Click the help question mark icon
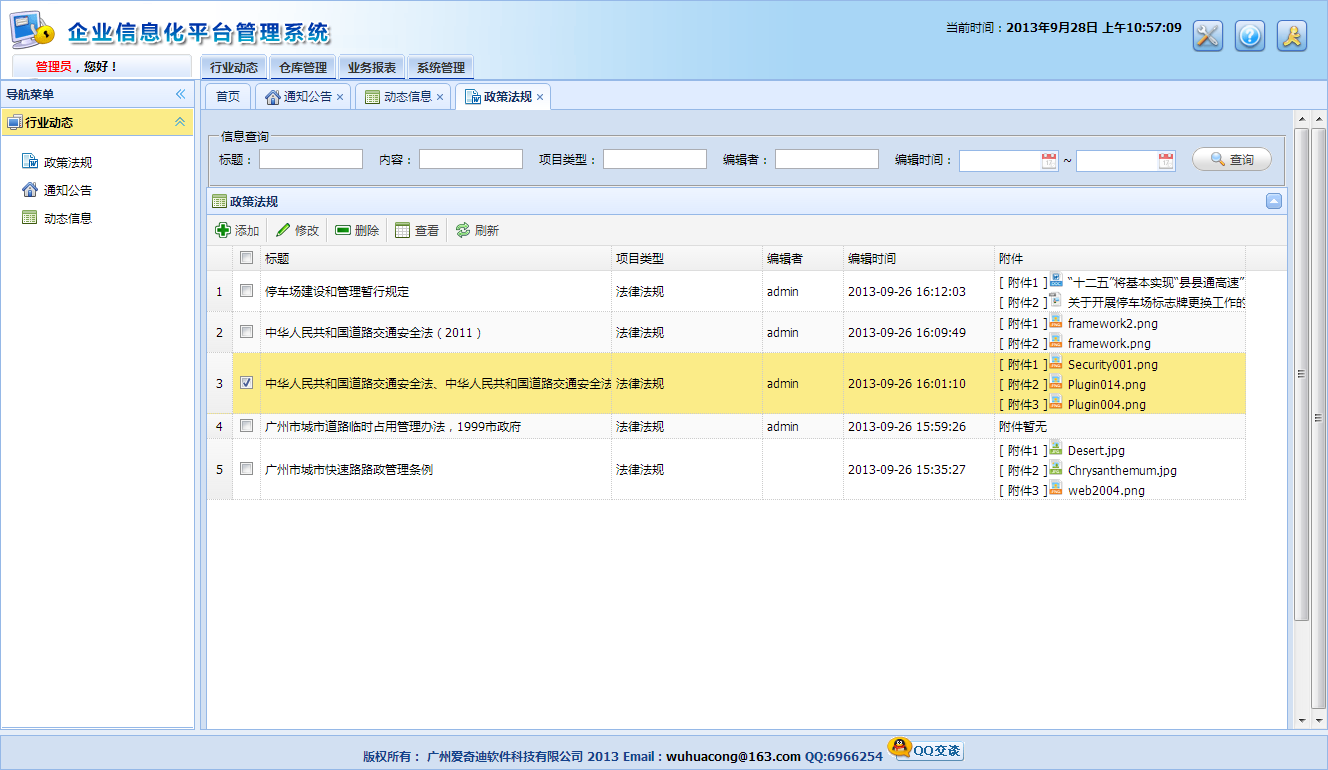This screenshot has width=1328, height=770. tap(1249, 35)
